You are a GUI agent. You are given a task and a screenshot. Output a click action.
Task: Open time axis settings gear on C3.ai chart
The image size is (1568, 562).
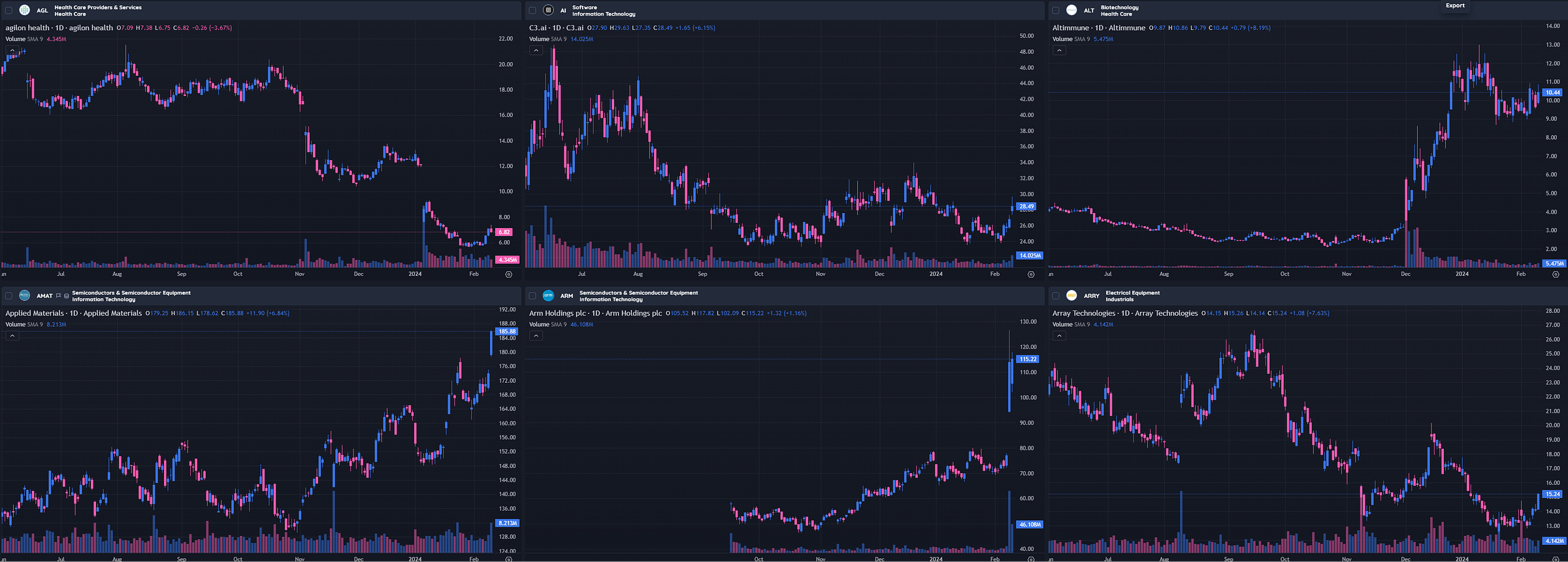coord(1031,274)
